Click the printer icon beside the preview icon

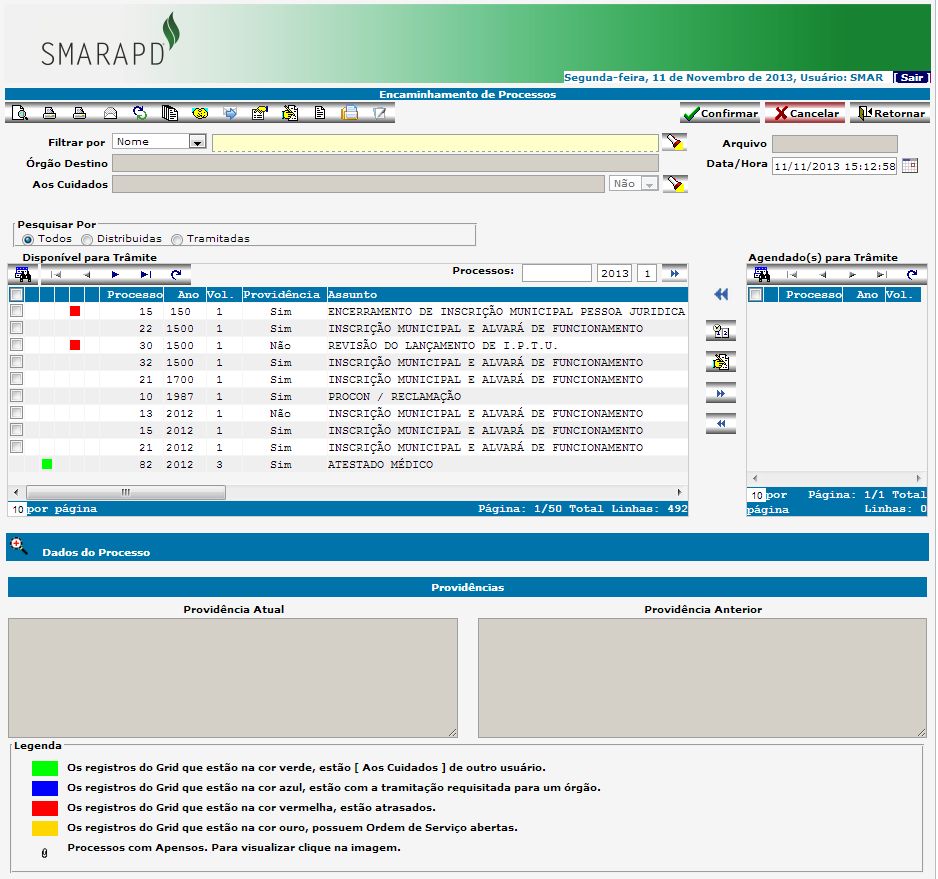click(x=50, y=112)
